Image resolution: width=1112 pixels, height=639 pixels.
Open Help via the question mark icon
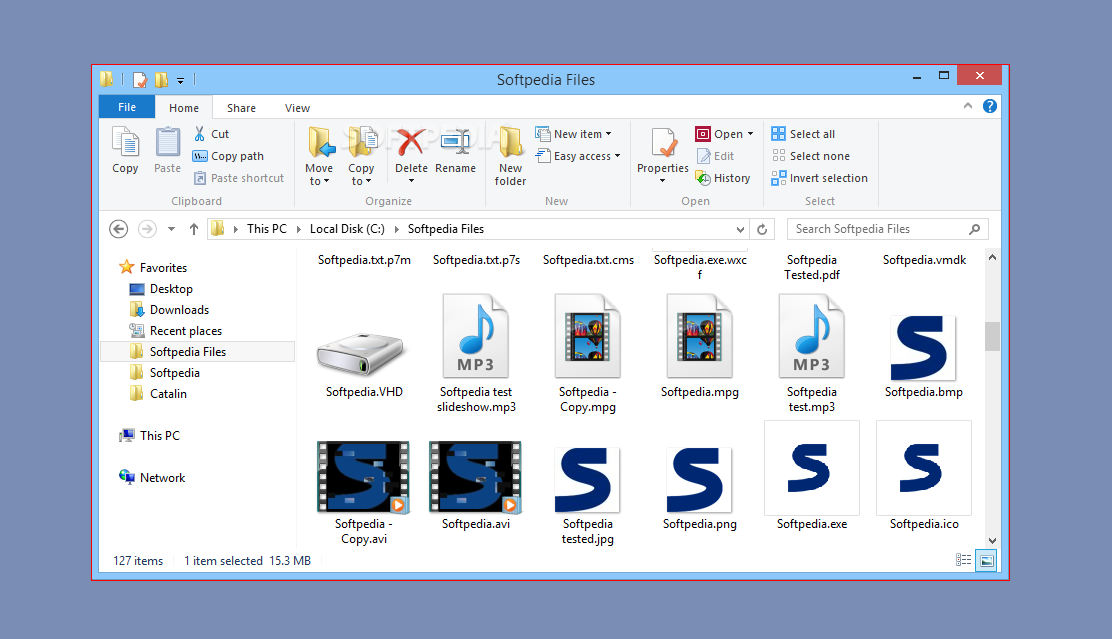coord(990,106)
